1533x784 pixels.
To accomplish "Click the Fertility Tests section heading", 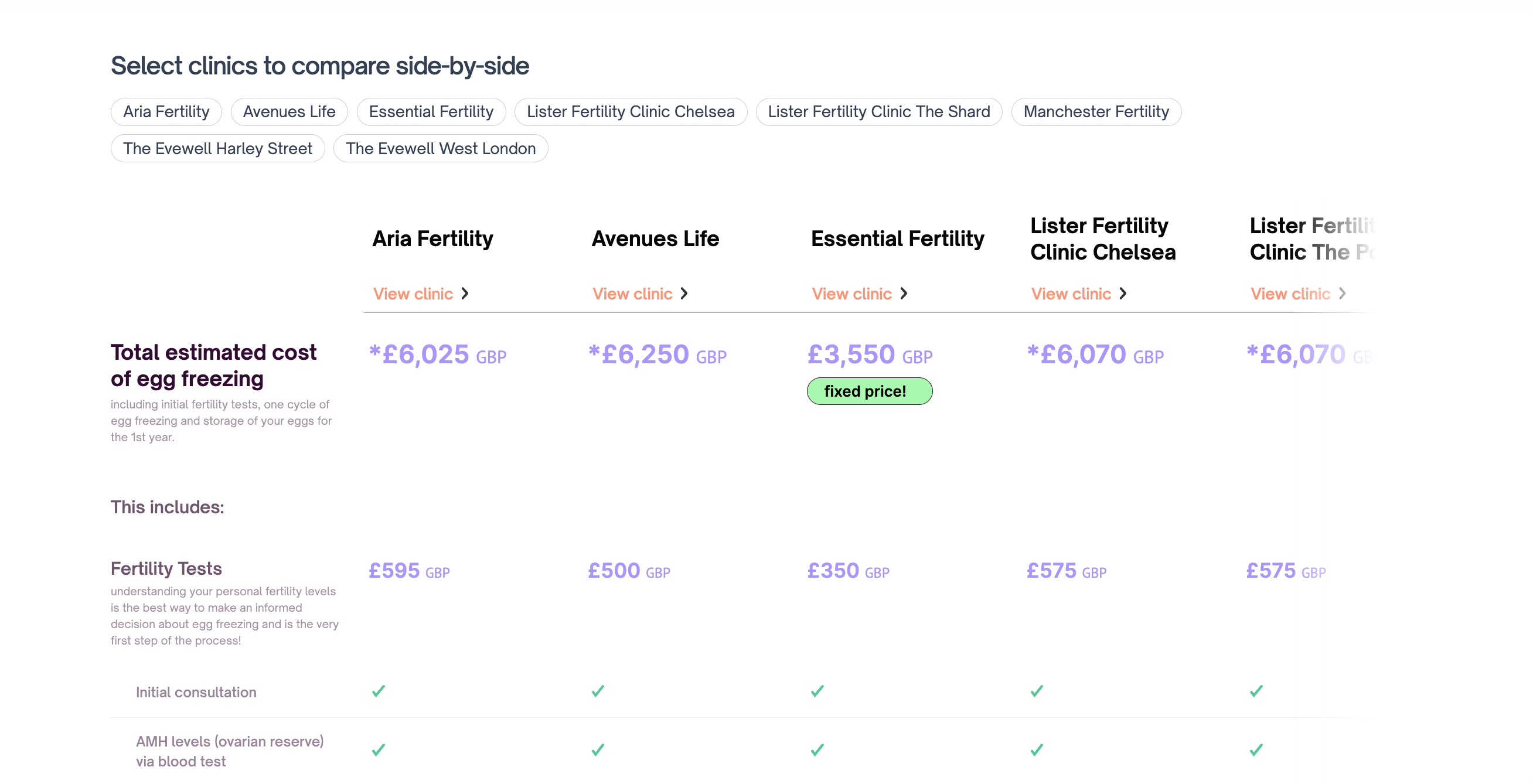I will pyautogui.click(x=166, y=569).
